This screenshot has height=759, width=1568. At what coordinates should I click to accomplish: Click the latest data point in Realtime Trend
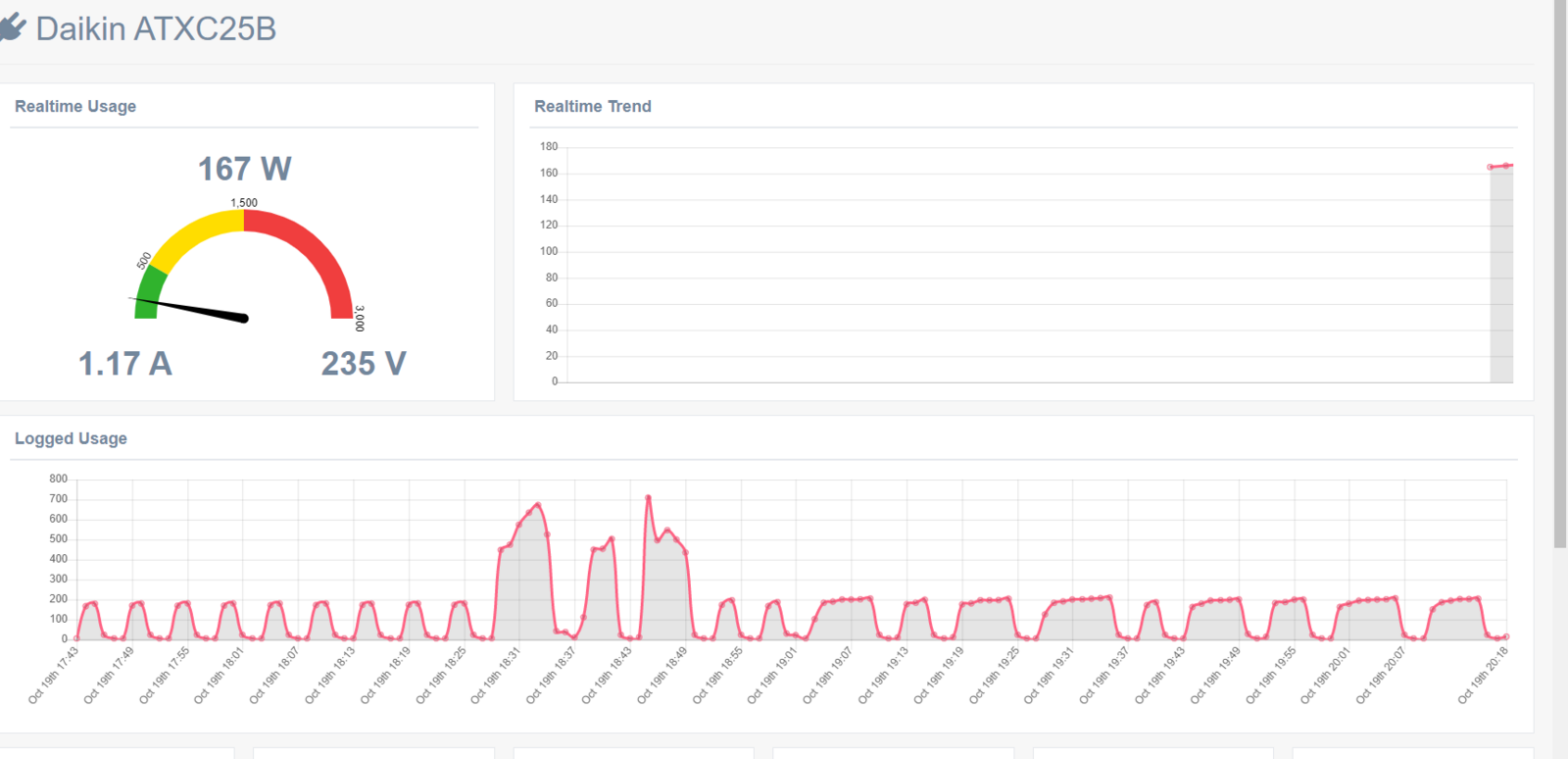(x=1507, y=166)
